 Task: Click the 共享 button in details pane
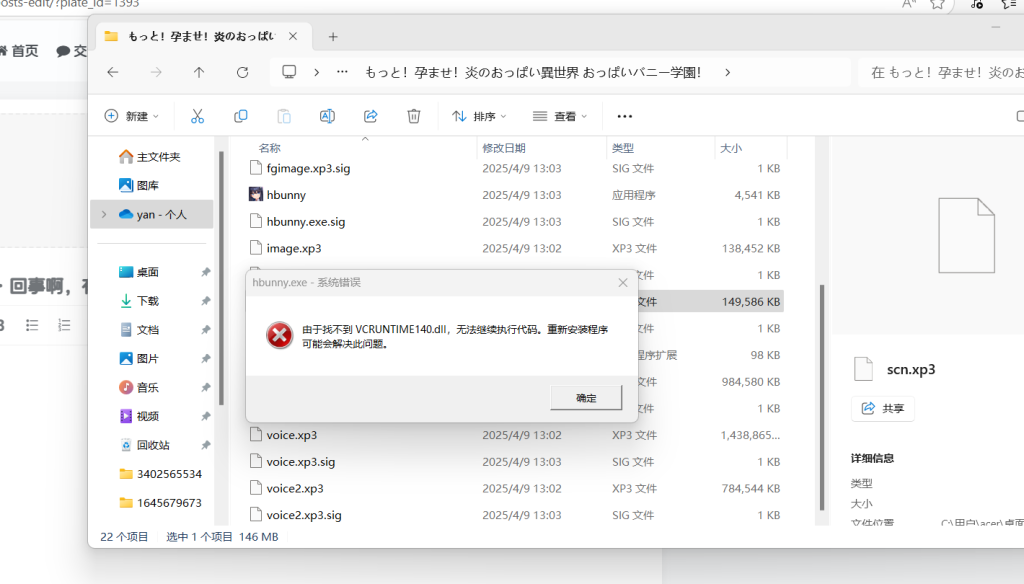[882, 408]
